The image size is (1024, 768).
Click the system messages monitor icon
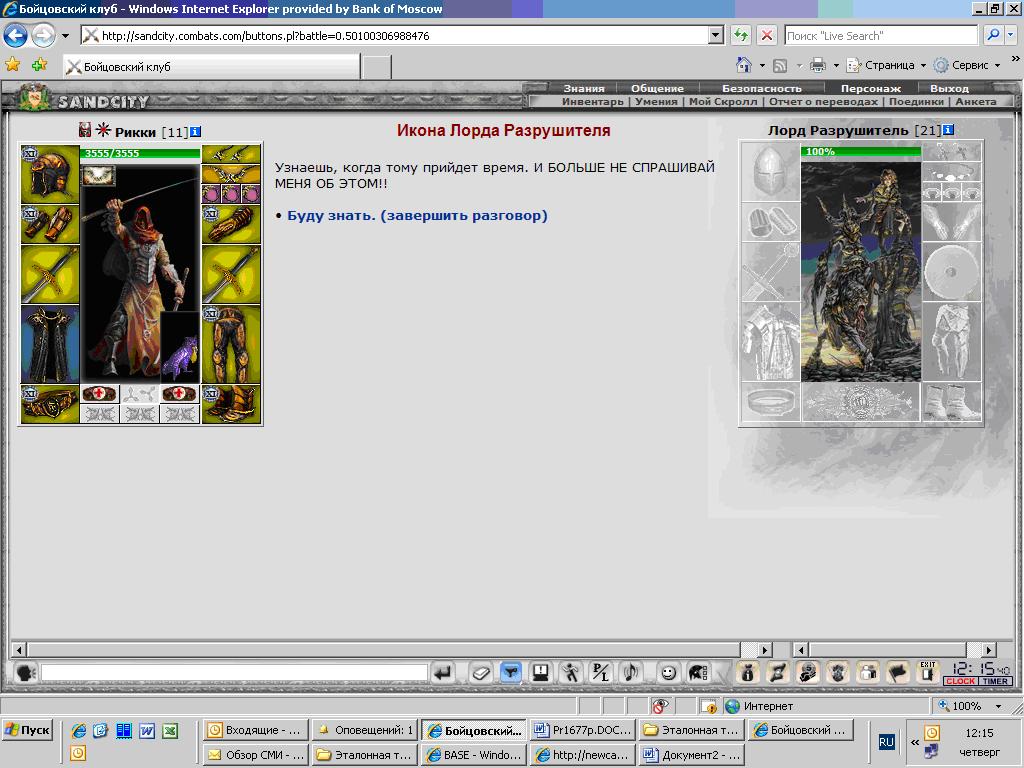pyautogui.click(x=540, y=672)
